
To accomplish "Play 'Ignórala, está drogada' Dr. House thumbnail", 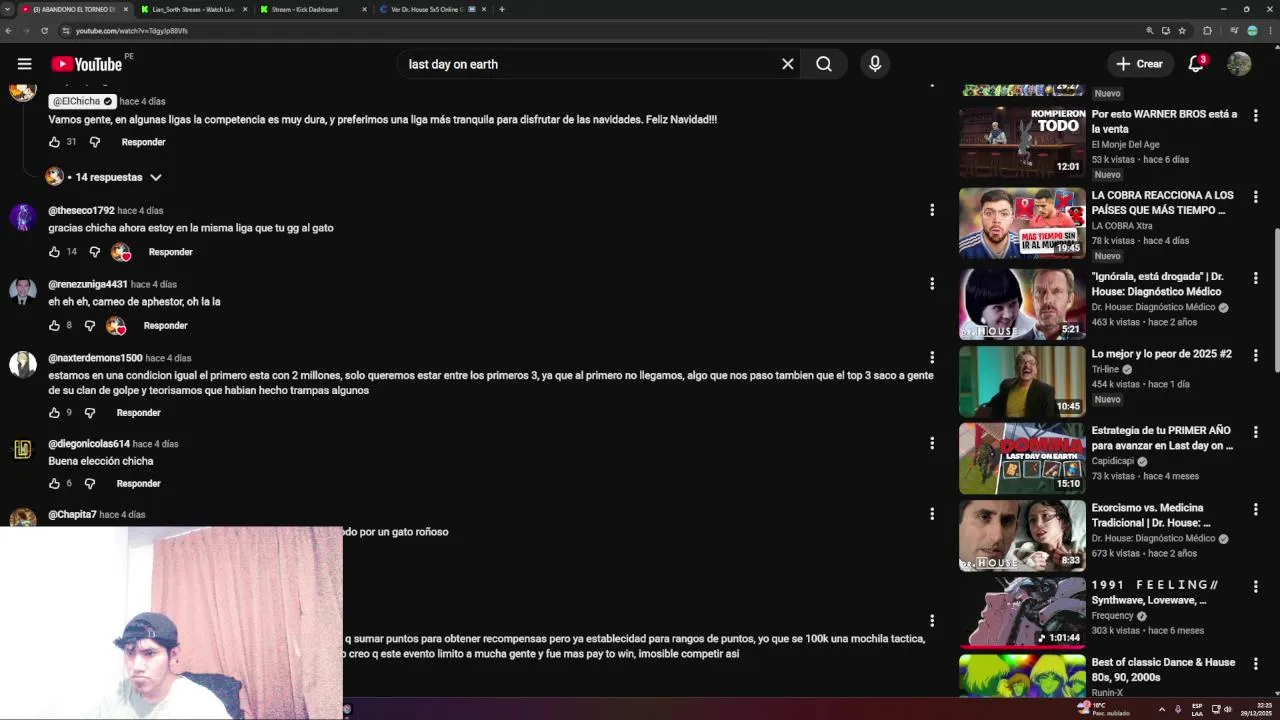I will 1022,304.
